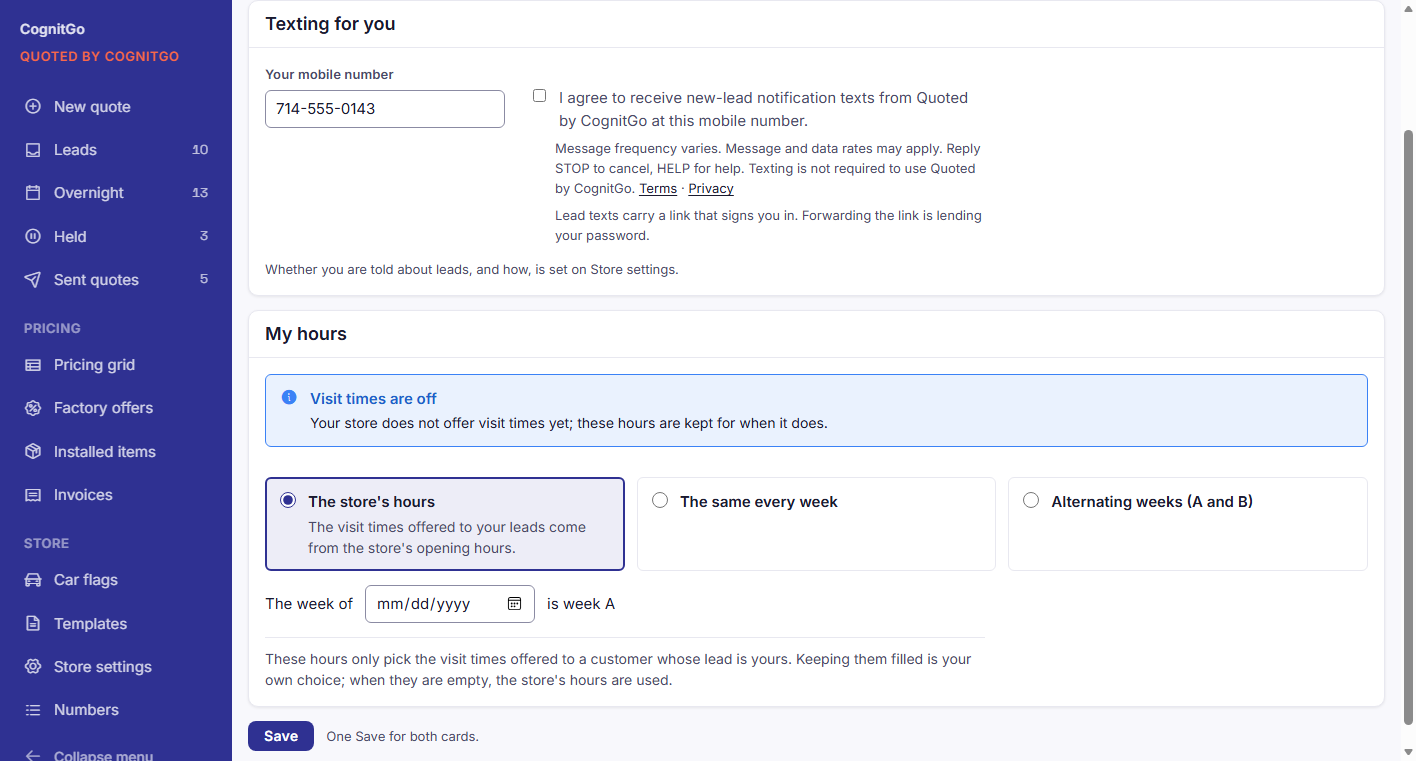
Task: Click the Installed items box icon
Action: [x=33, y=452]
